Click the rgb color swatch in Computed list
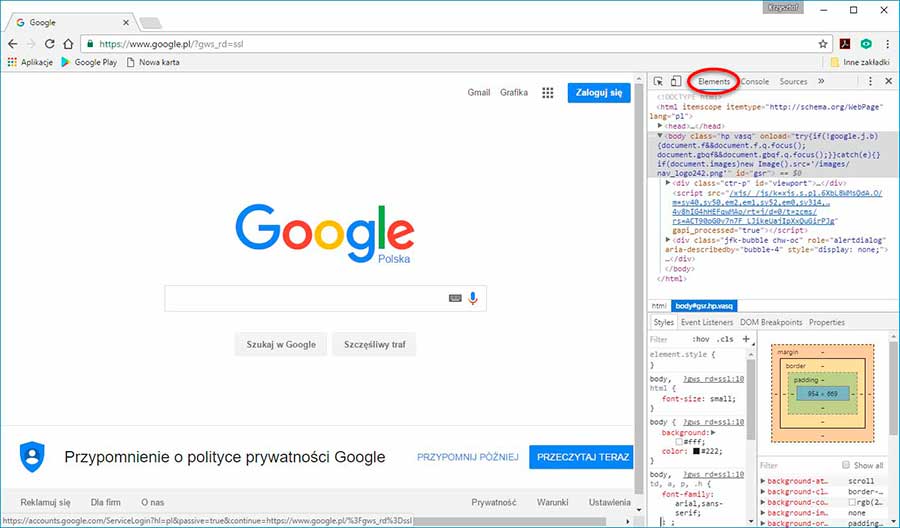Image resolution: width=900 pixels, height=528 pixels. tap(852, 502)
